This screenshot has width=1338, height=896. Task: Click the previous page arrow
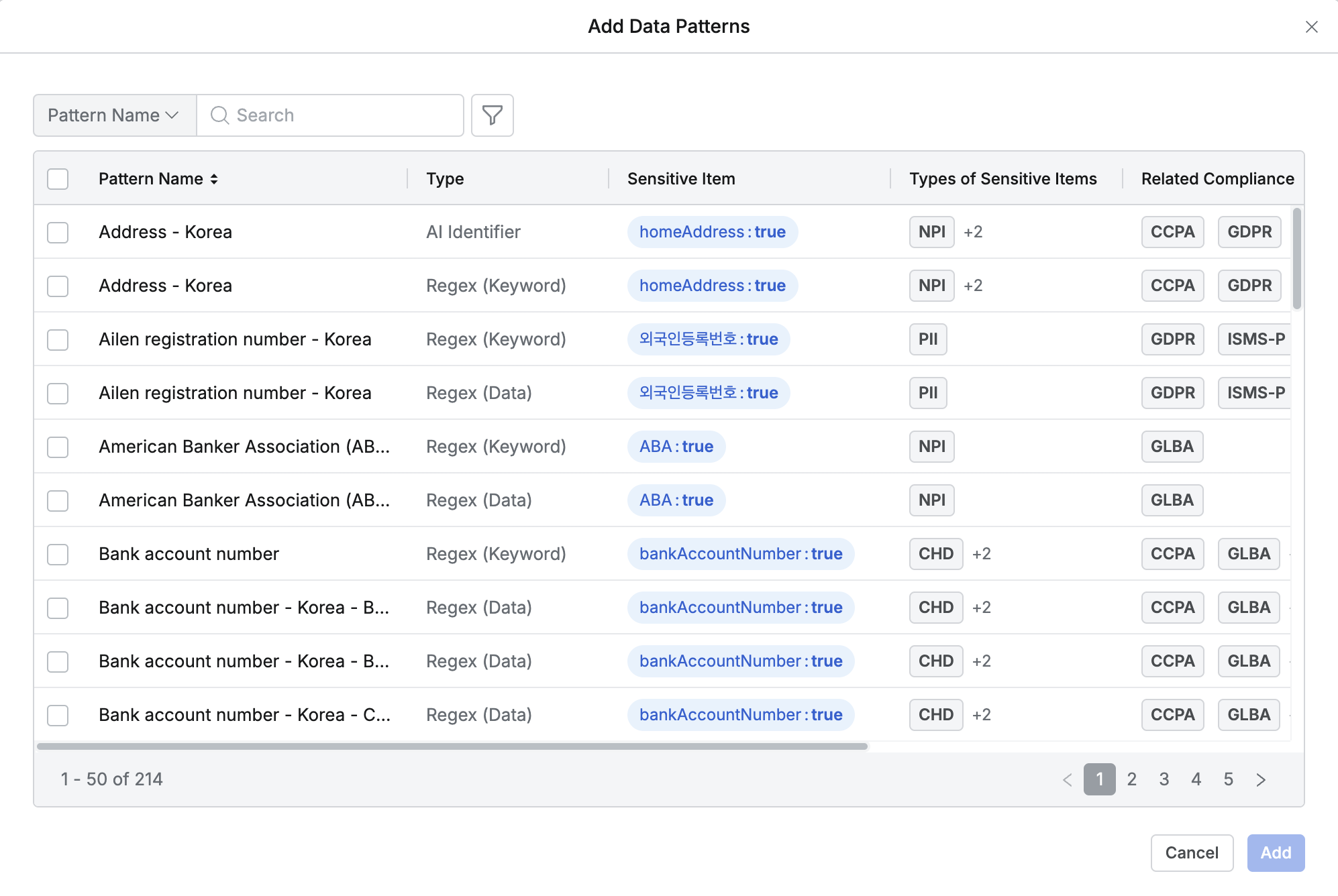click(1067, 779)
